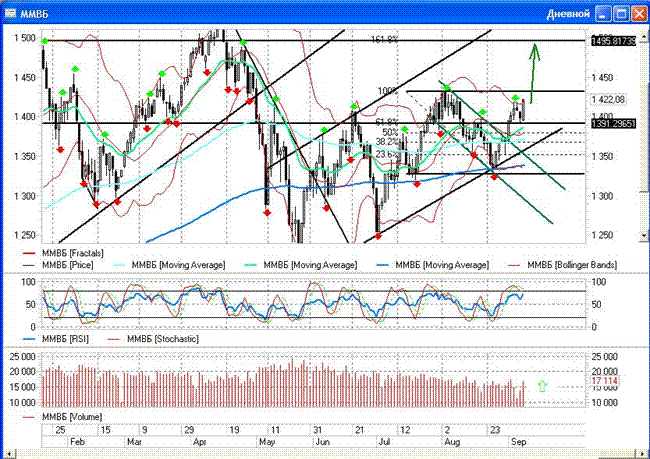The height and width of the screenshot is (459, 650).
Task: Click the Feb month label on time axis
Action: click(x=77, y=442)
